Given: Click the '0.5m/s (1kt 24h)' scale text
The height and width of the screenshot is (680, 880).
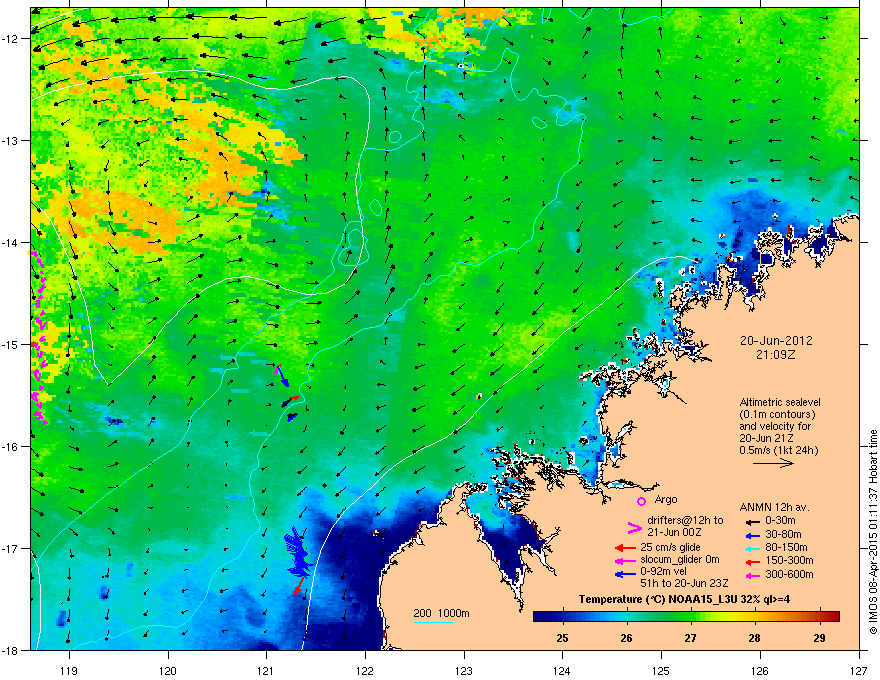Looking at the screenshot, I should pyautogui.click(x=778, y=450).
